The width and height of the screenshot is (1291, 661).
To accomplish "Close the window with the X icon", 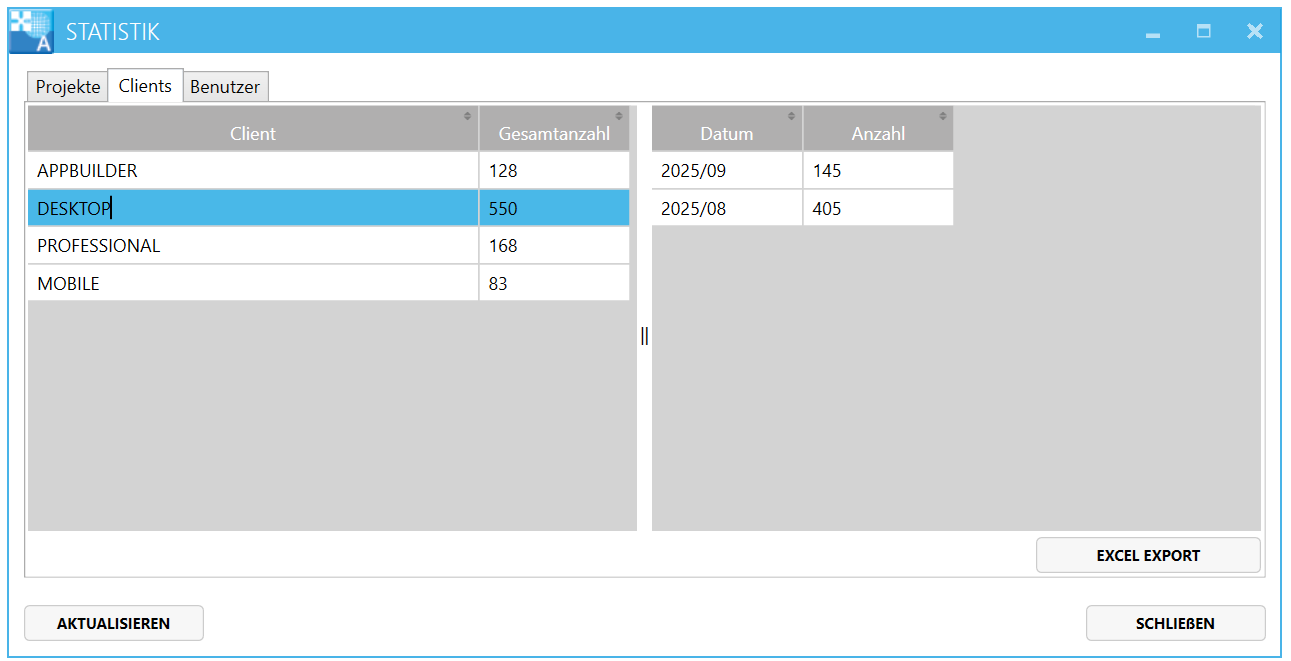I will [x=1255, y=32].
